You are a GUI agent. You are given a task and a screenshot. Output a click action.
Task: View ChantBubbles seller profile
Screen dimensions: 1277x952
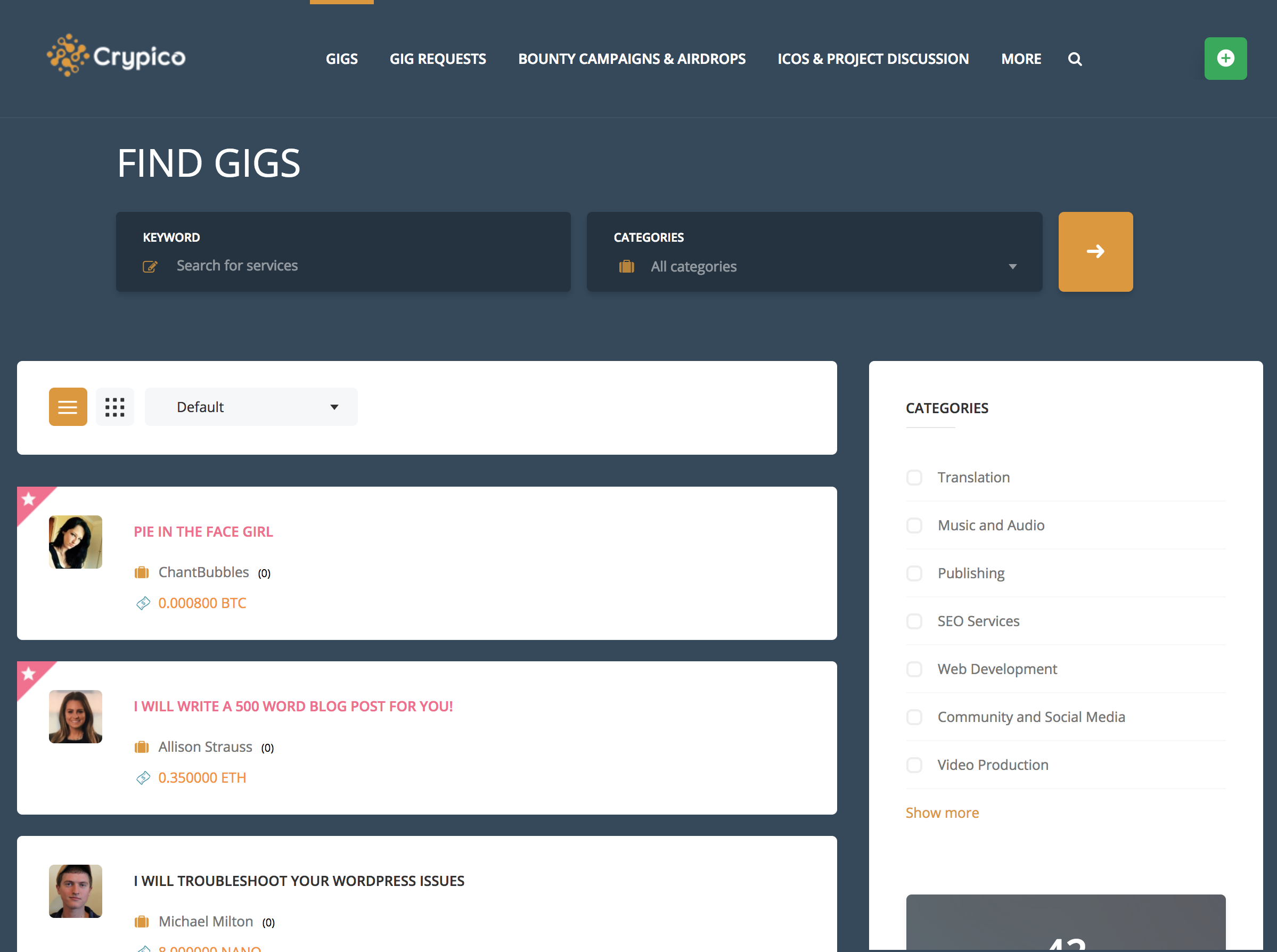pyautogui.click(x=203, y=572)
